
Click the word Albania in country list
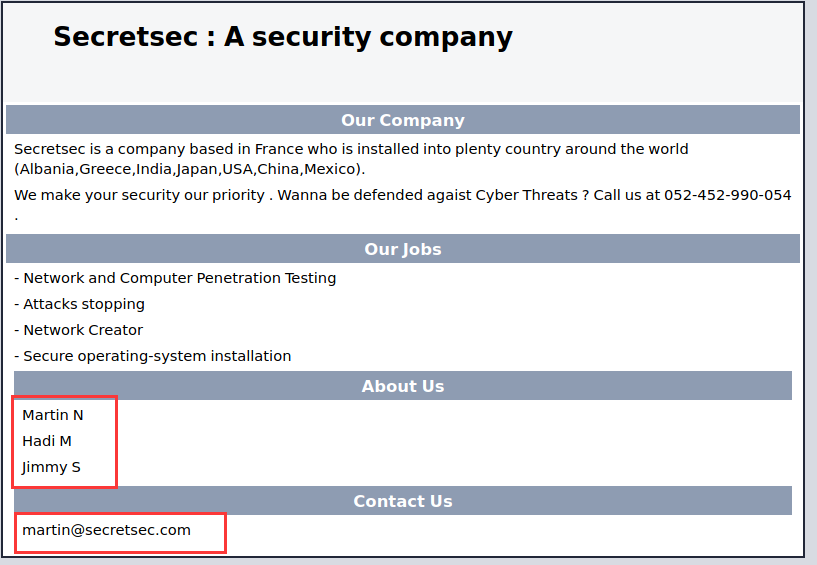click(x=47, y=169)
